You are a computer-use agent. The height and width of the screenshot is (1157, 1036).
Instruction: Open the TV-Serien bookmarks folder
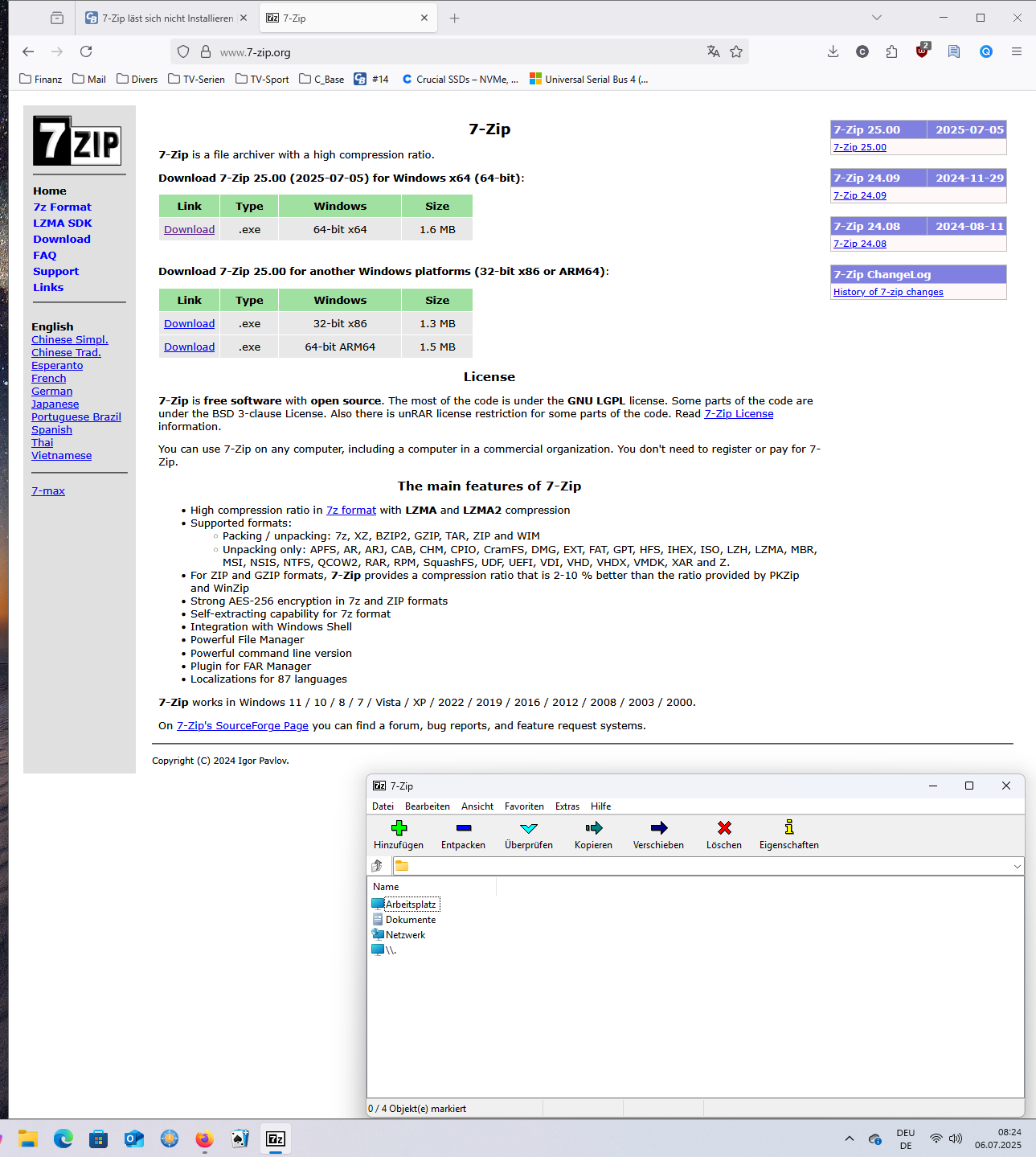pyautogui.click(x=197, y=79)
